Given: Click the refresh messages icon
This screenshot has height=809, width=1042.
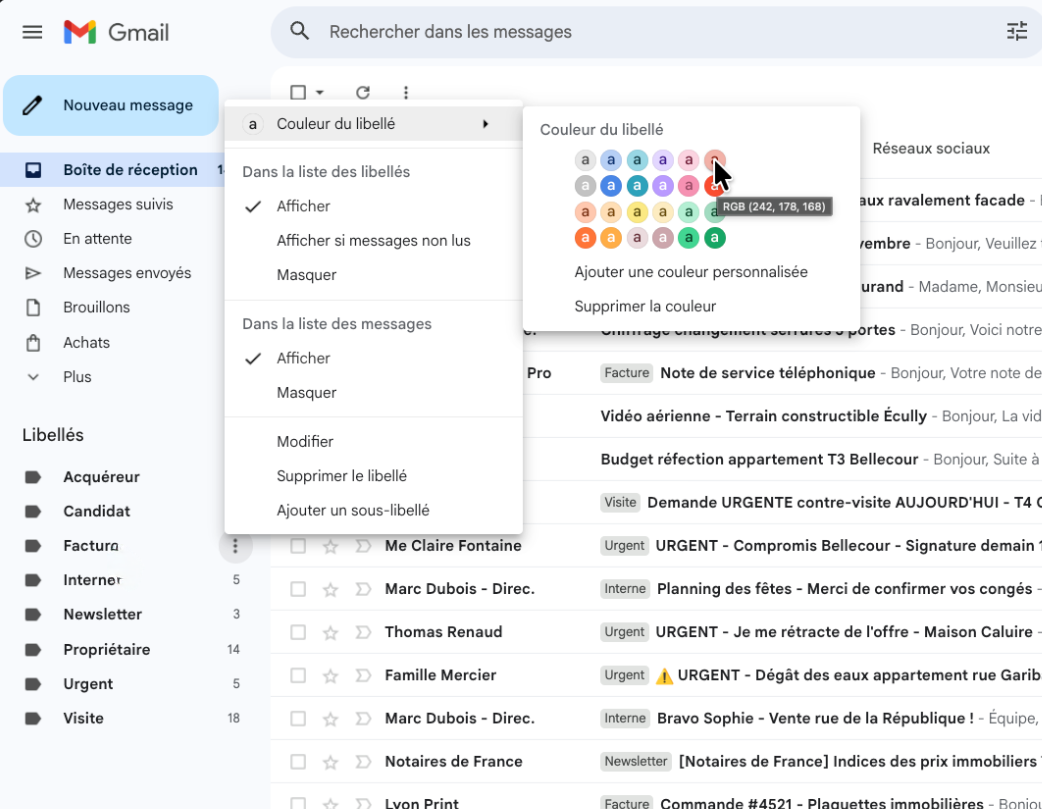Looking at the screenshot, I should pos(363,93).
